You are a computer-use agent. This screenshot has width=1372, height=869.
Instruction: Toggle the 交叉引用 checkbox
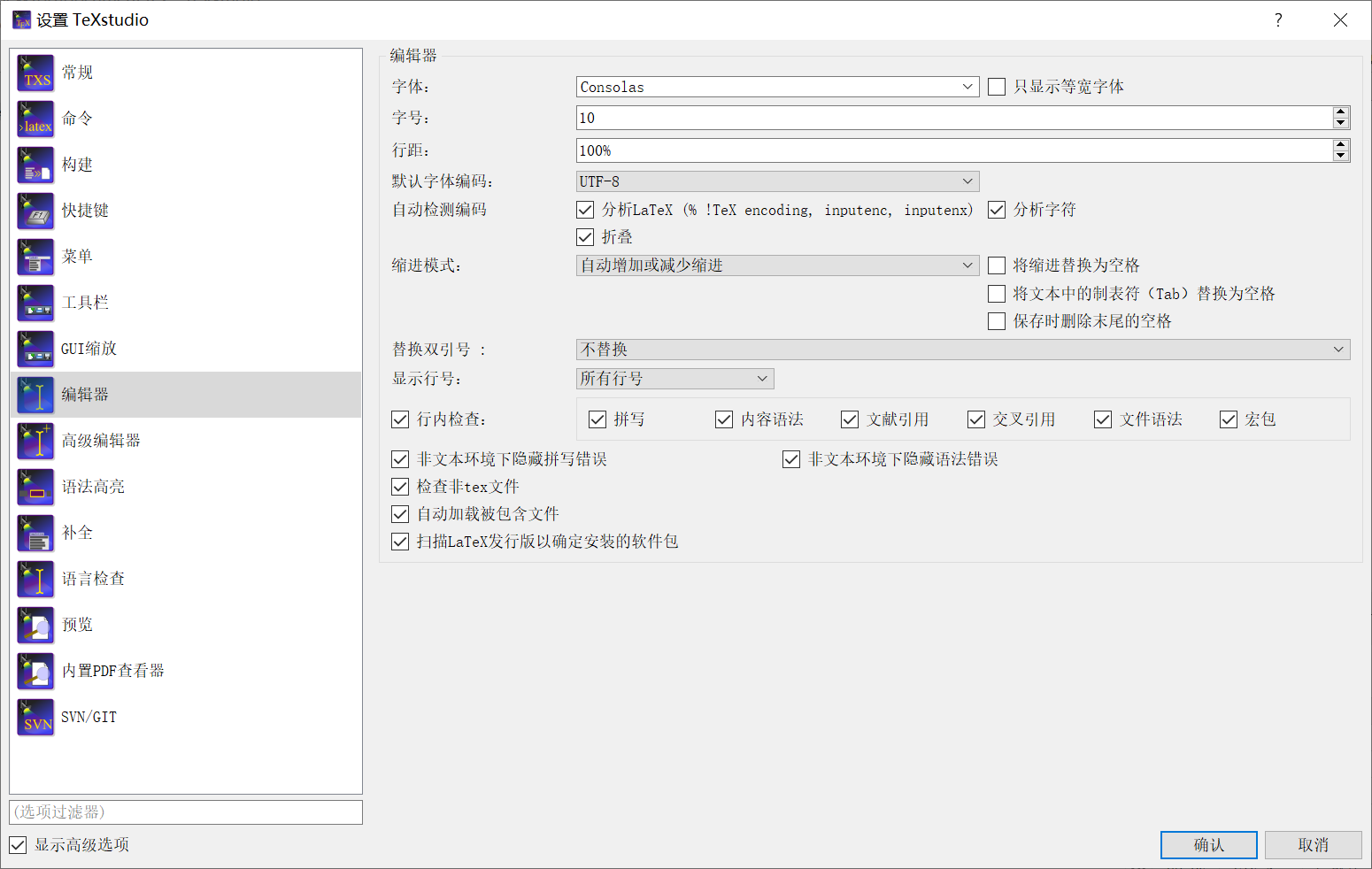tap(976, 419)
